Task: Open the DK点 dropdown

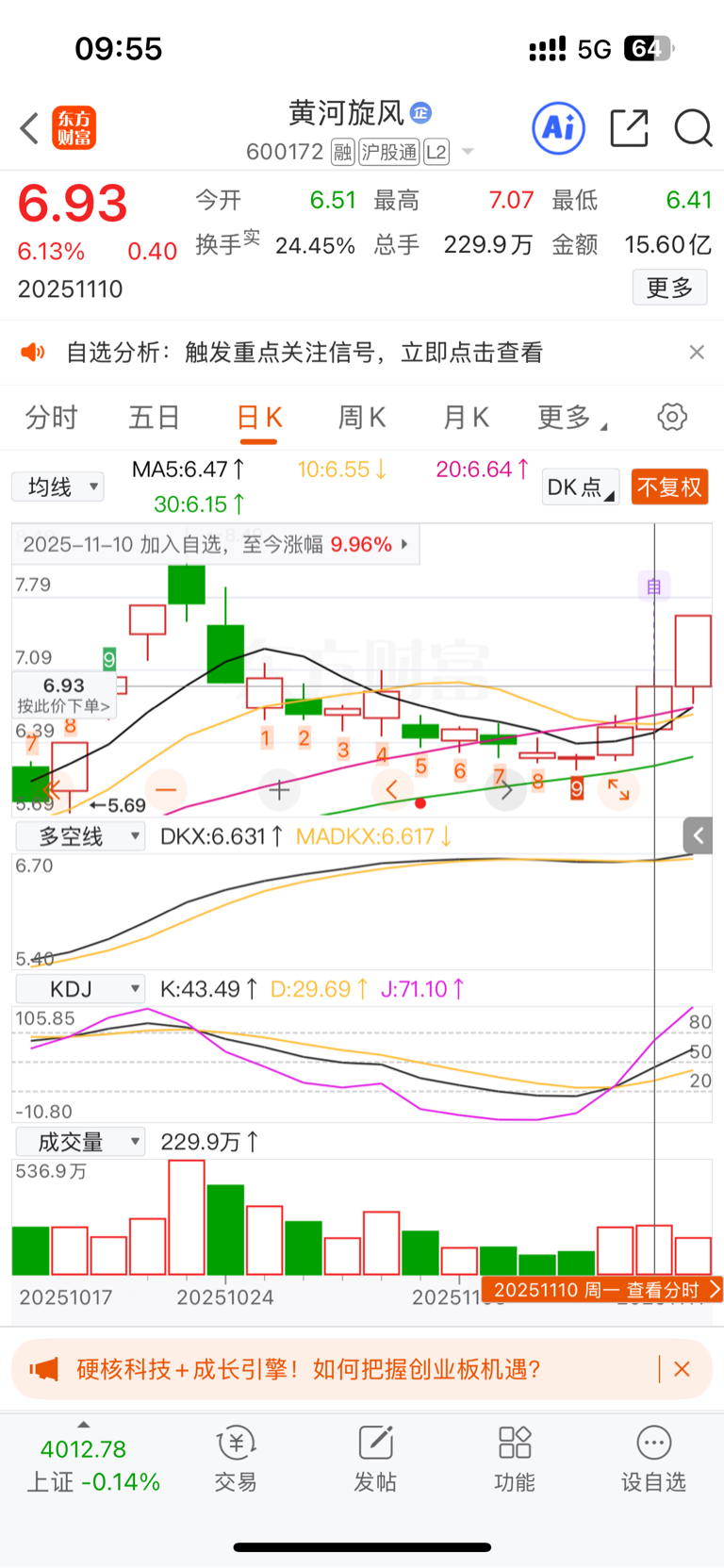Action: [581, 487]
